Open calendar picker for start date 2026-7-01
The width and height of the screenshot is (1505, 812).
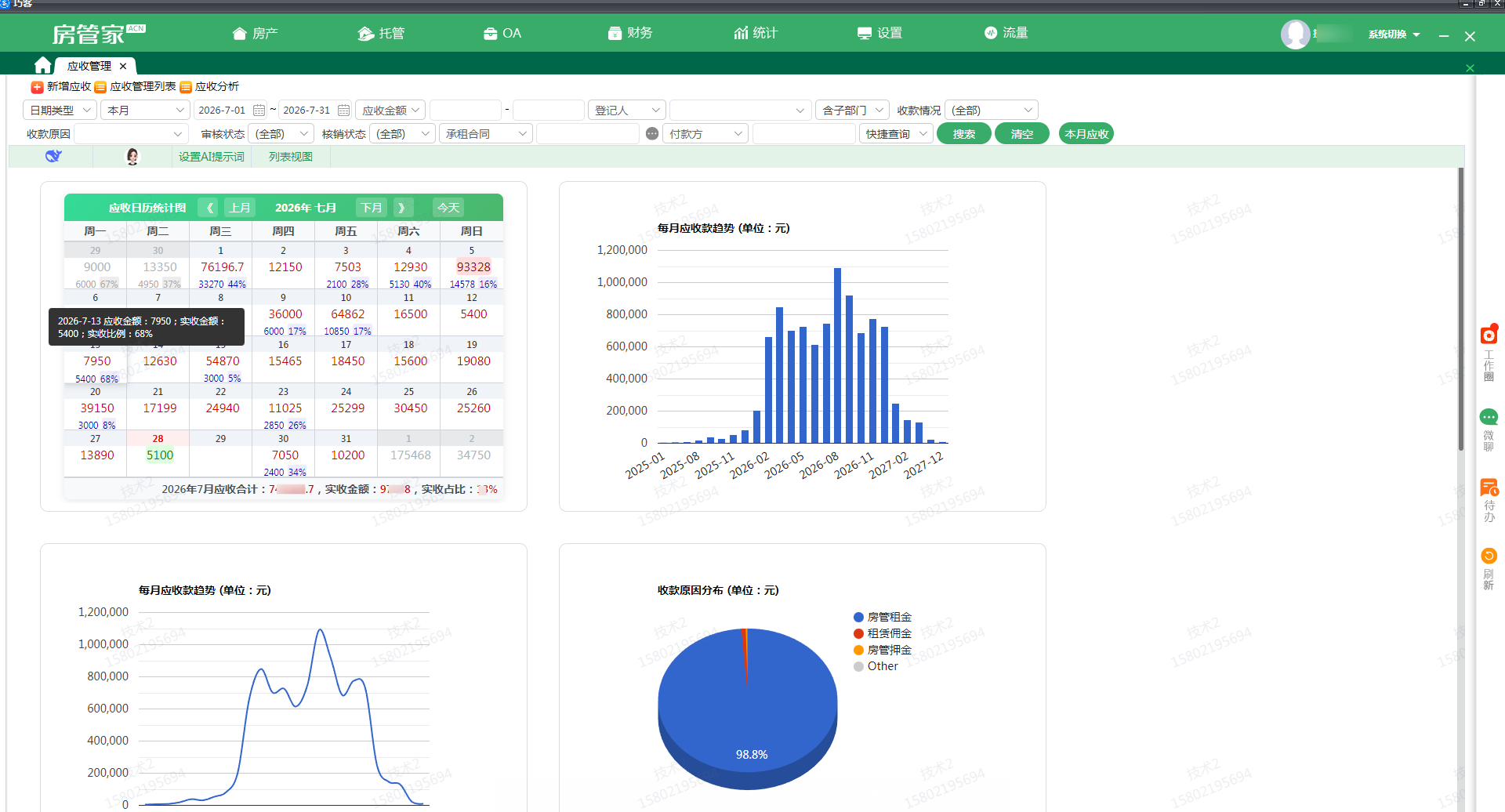tap(259, 111)
